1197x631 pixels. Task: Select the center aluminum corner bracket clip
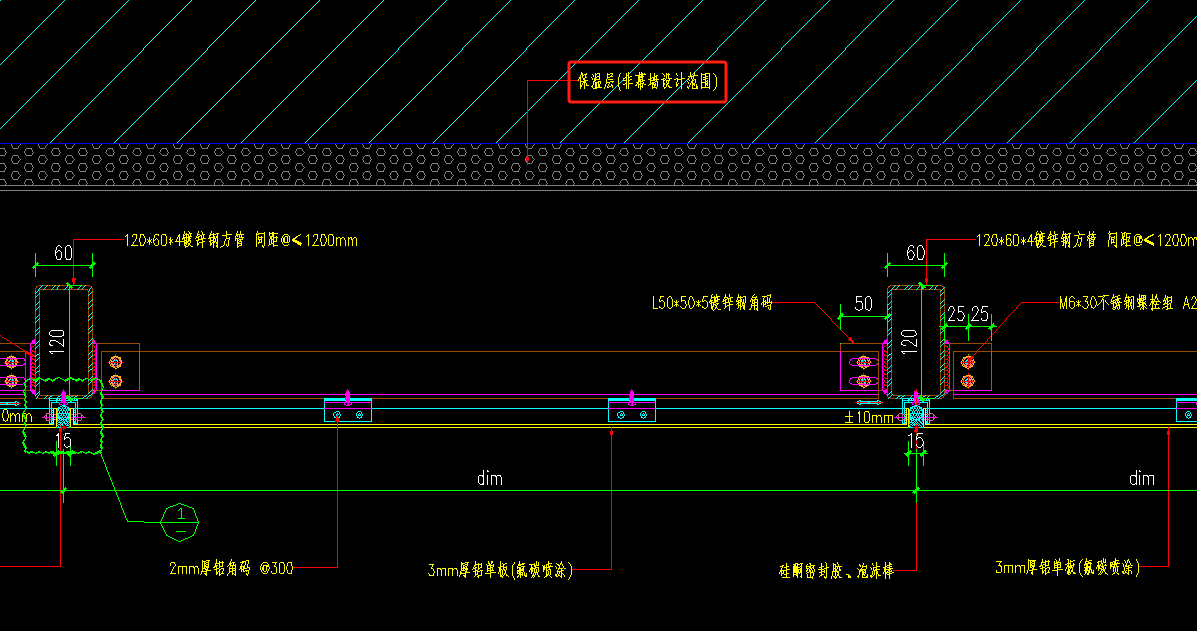point(632,410)
